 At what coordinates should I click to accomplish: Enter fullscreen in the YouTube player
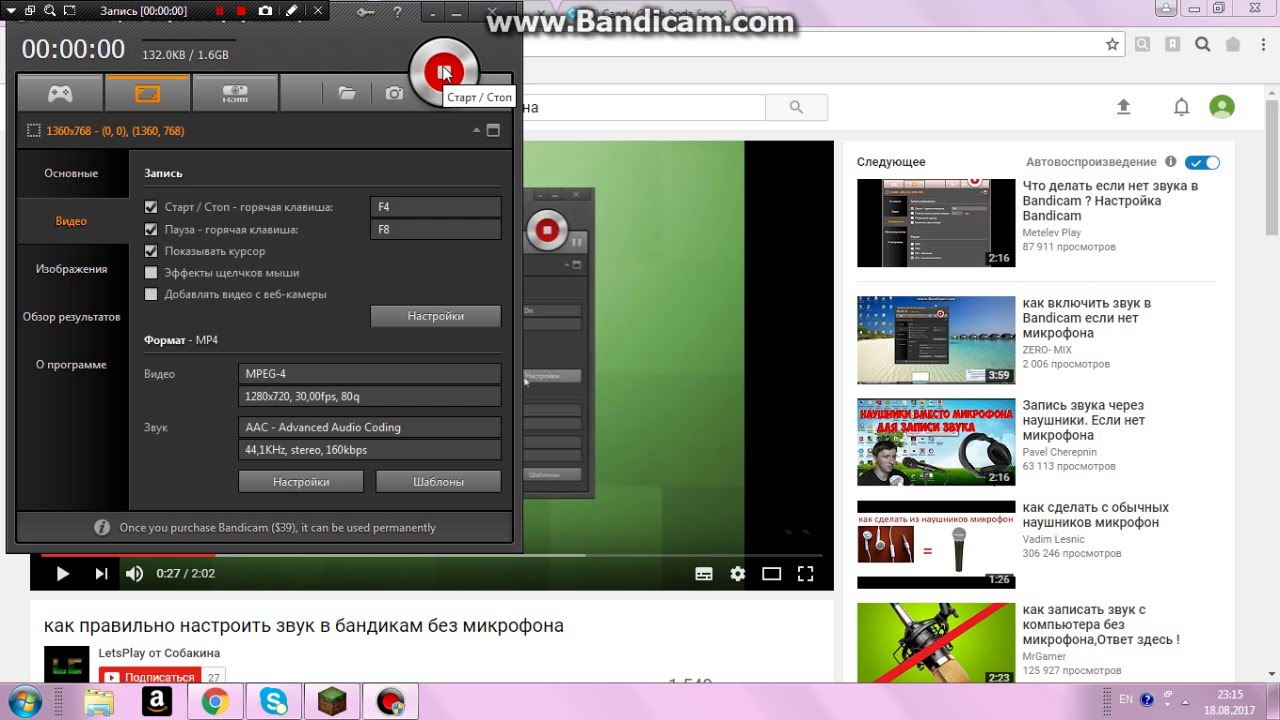tap(805, 574)
